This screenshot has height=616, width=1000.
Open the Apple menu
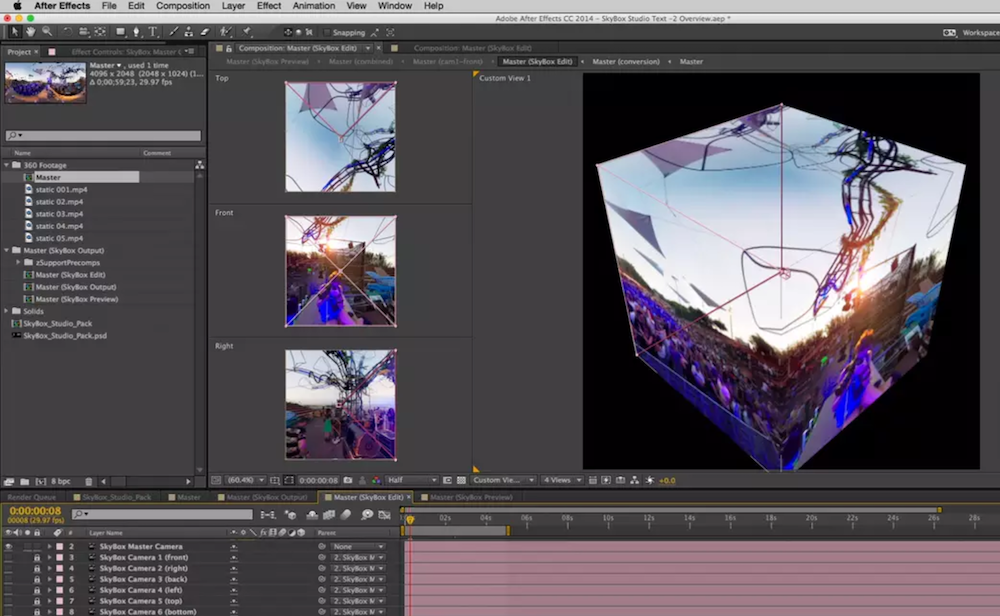pyautogui.click(x=17, y=6)
